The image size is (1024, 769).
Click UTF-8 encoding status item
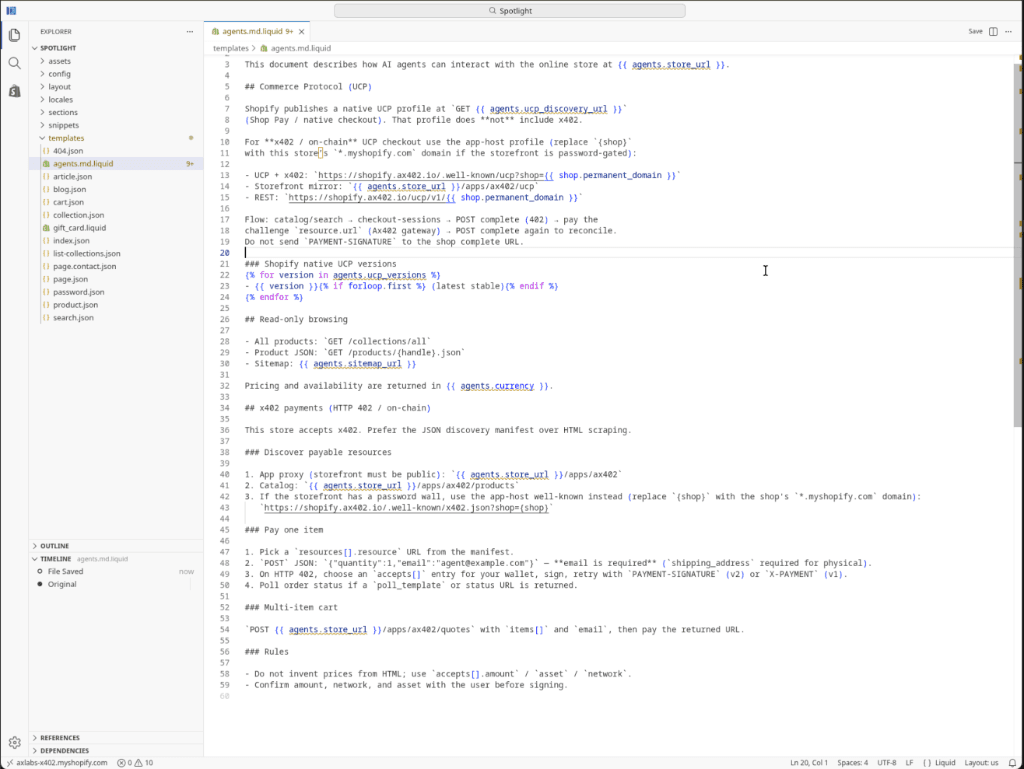point(886,762)
